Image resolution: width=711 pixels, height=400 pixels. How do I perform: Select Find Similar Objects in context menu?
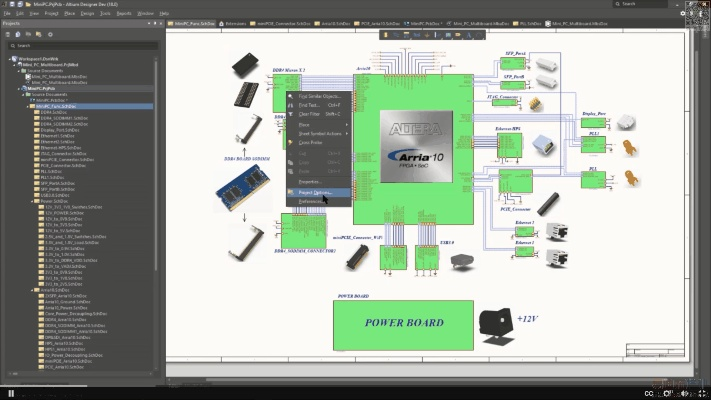[318, 96]
